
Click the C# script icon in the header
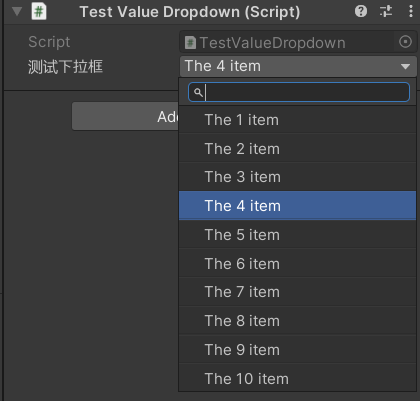pyautogui.click(x=39, y=12)
